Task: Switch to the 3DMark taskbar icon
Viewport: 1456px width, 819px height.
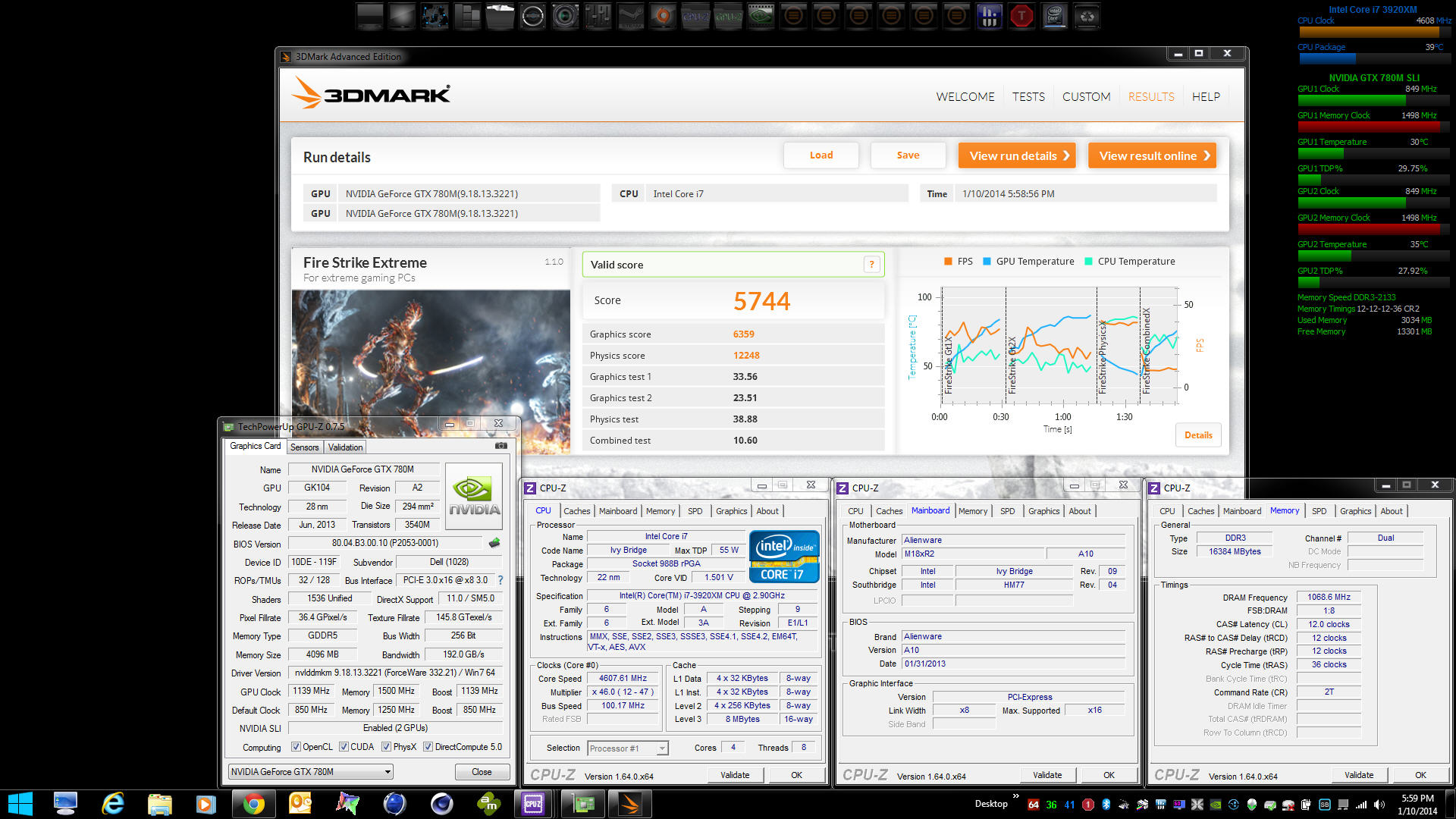Action: click(x=630, y=804)
